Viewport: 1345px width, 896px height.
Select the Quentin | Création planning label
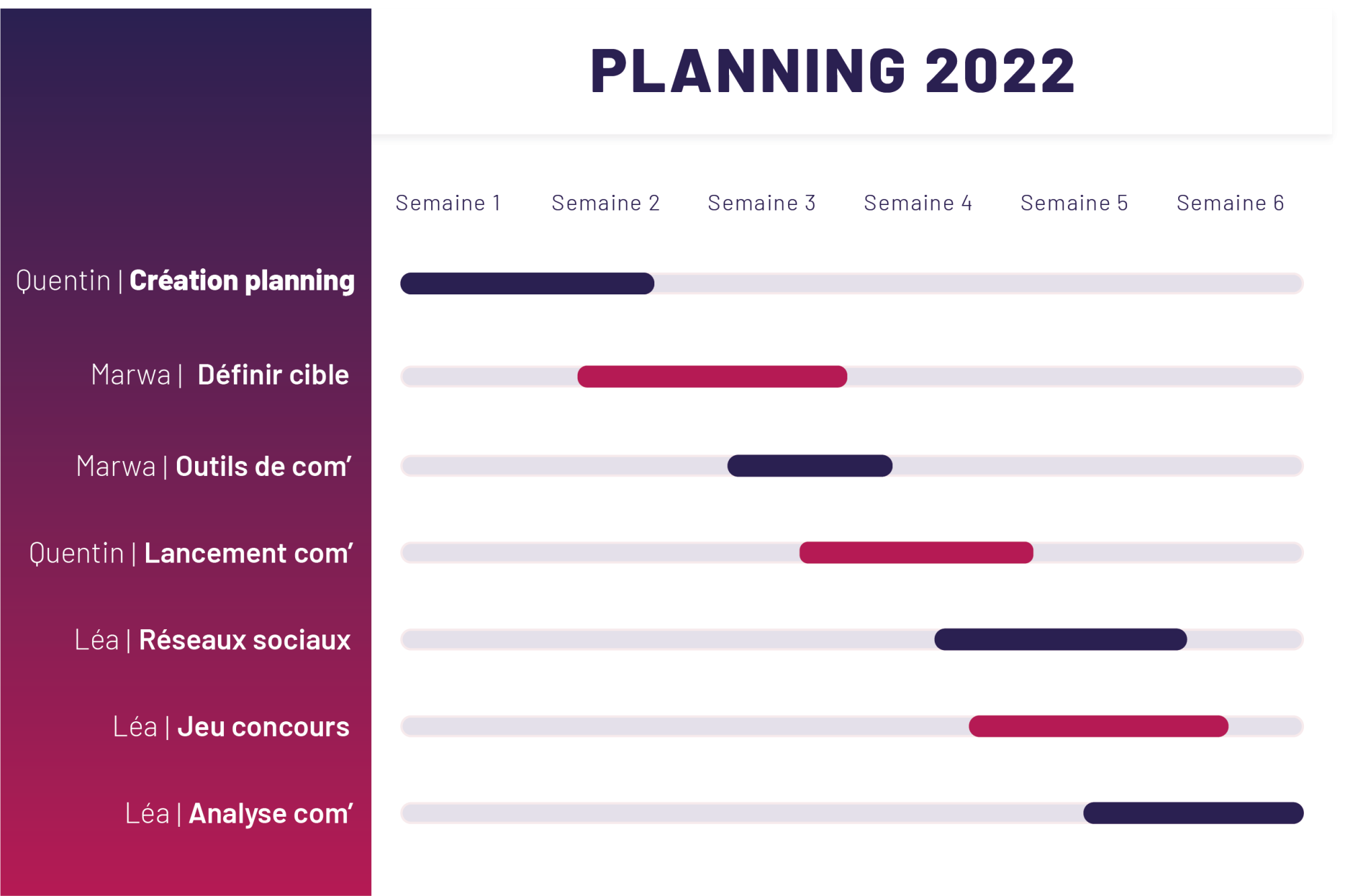tap(185, 281)
